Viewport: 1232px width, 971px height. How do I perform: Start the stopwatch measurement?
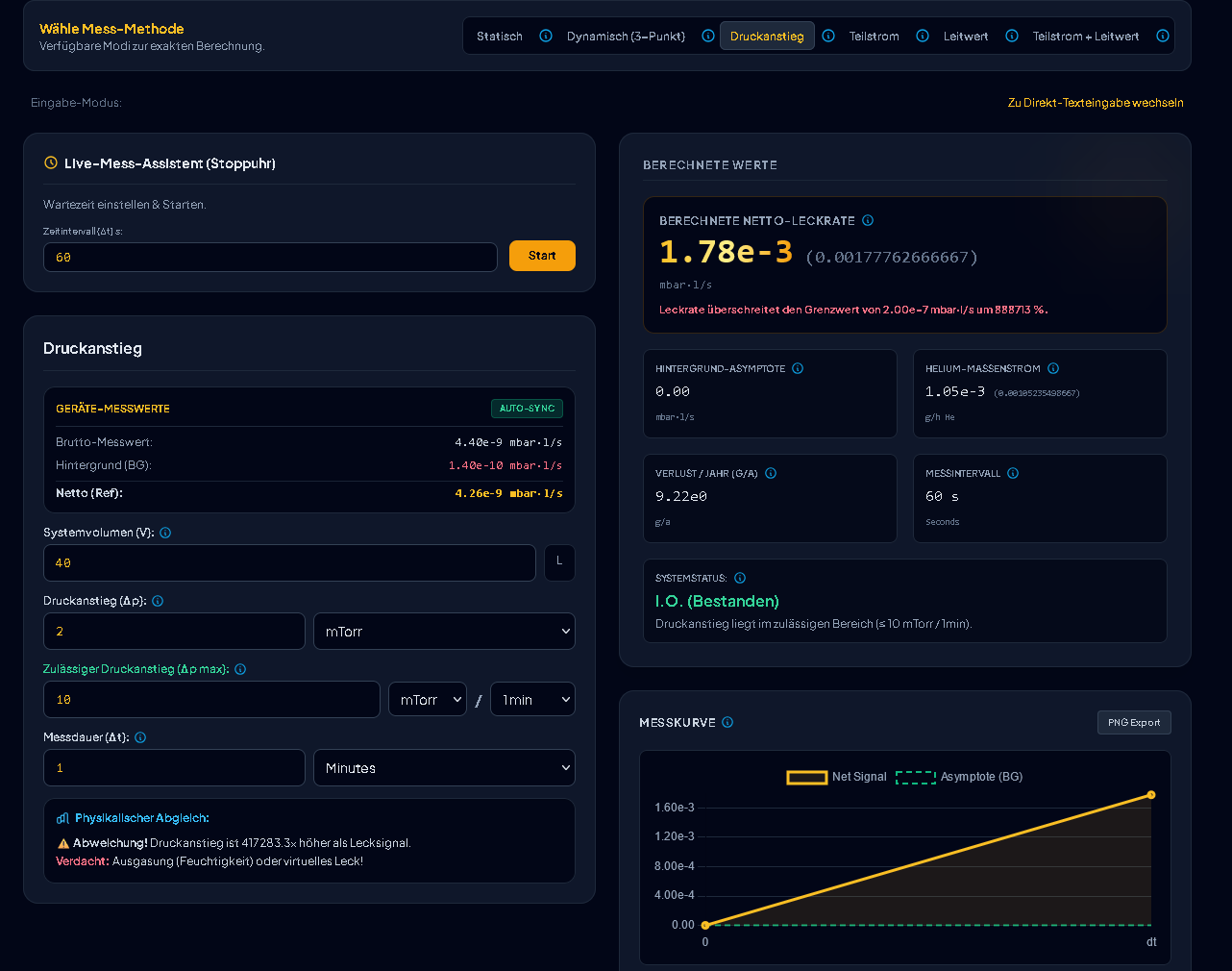542,256
